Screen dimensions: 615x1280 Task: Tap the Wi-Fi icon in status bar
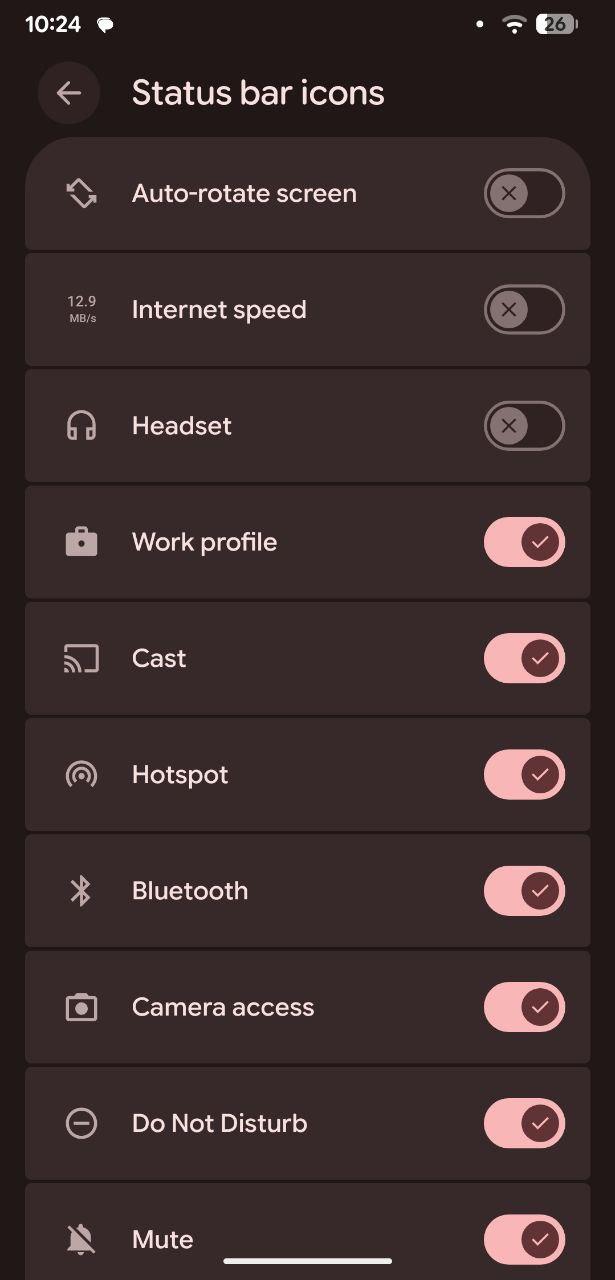pyautogui.click(x=514, y=25)
